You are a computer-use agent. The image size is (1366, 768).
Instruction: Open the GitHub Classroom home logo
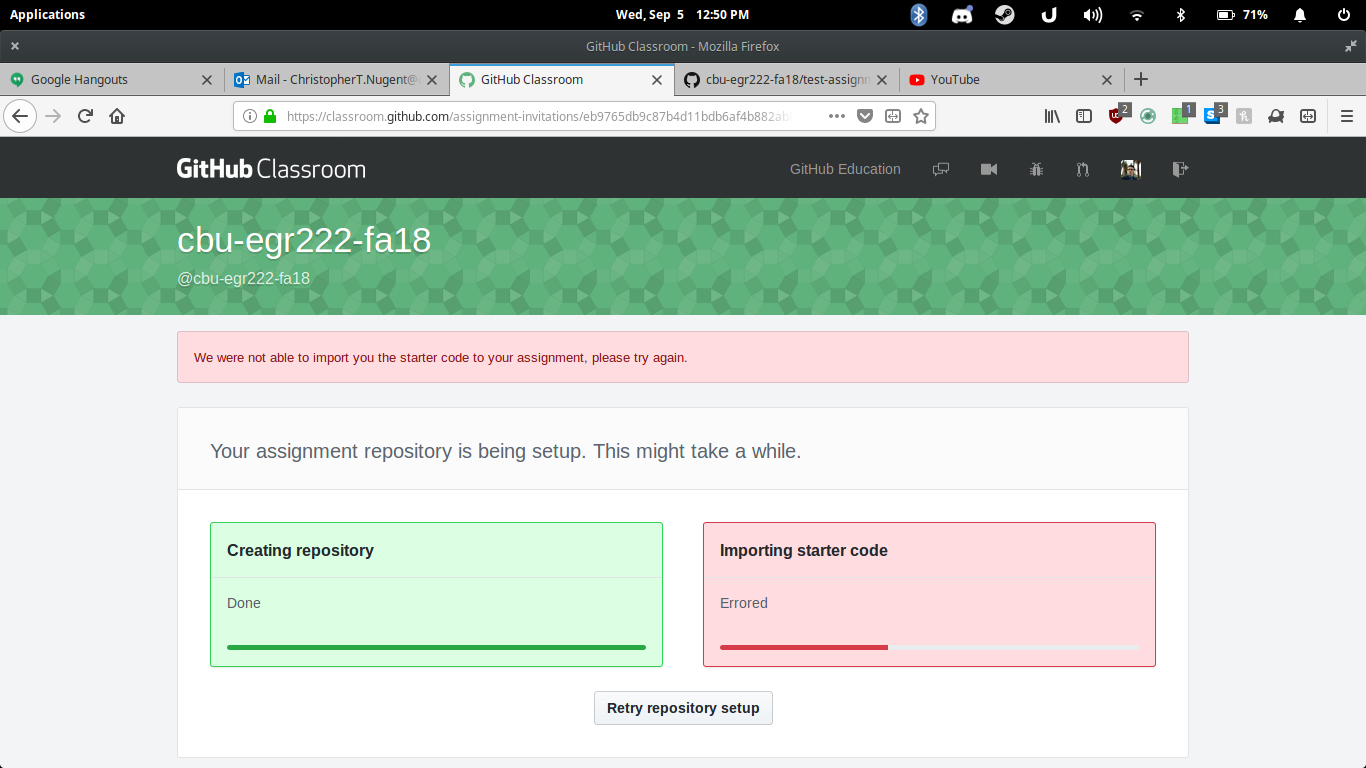pos(271,168)
